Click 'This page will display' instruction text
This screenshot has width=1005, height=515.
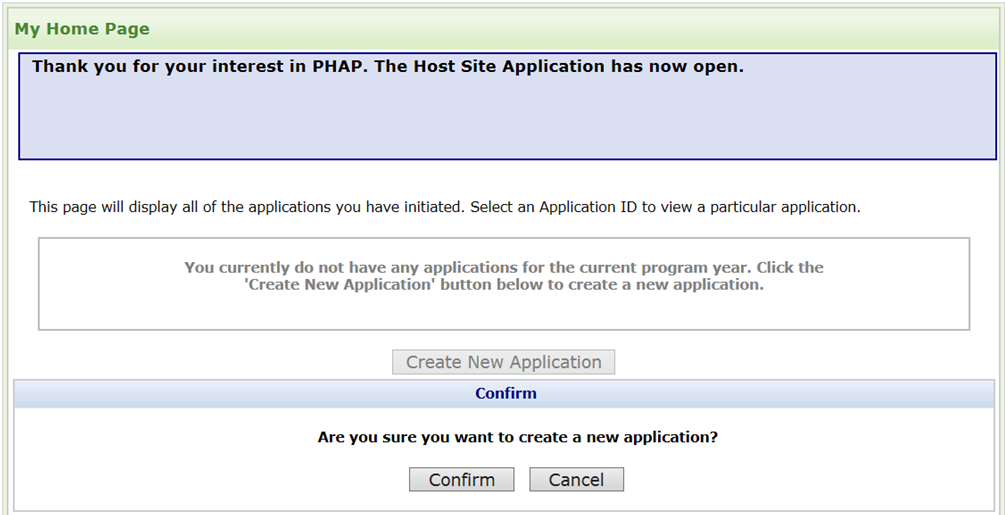112,208
